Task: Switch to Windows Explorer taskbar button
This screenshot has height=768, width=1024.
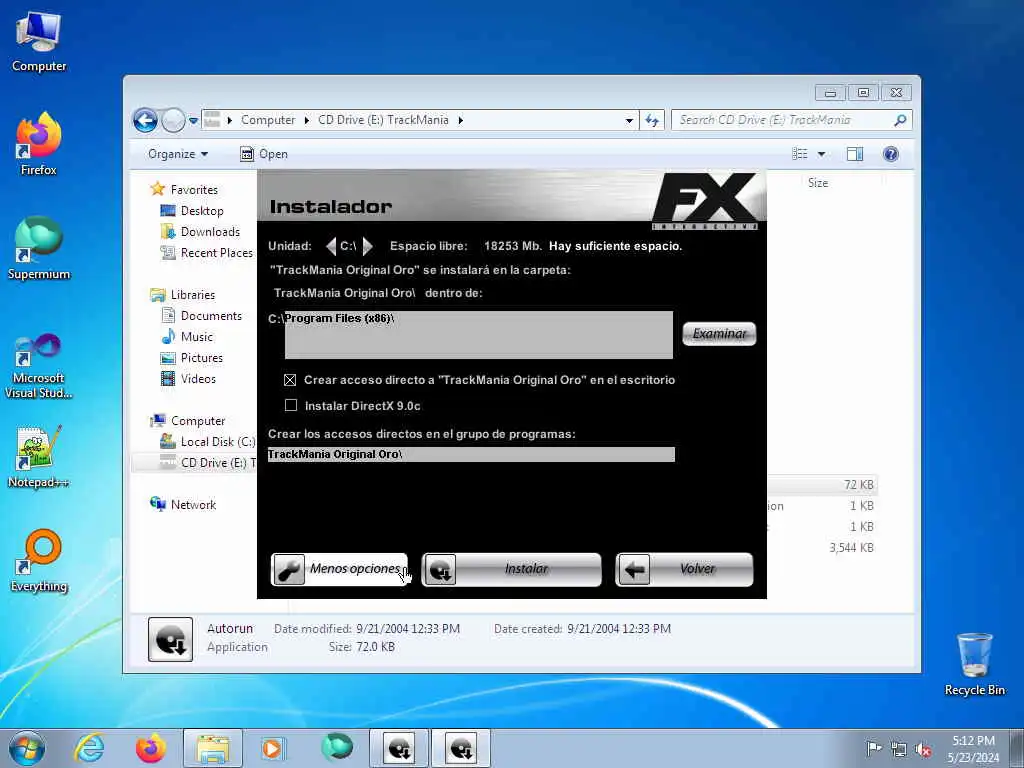Action: click(213, 748)
